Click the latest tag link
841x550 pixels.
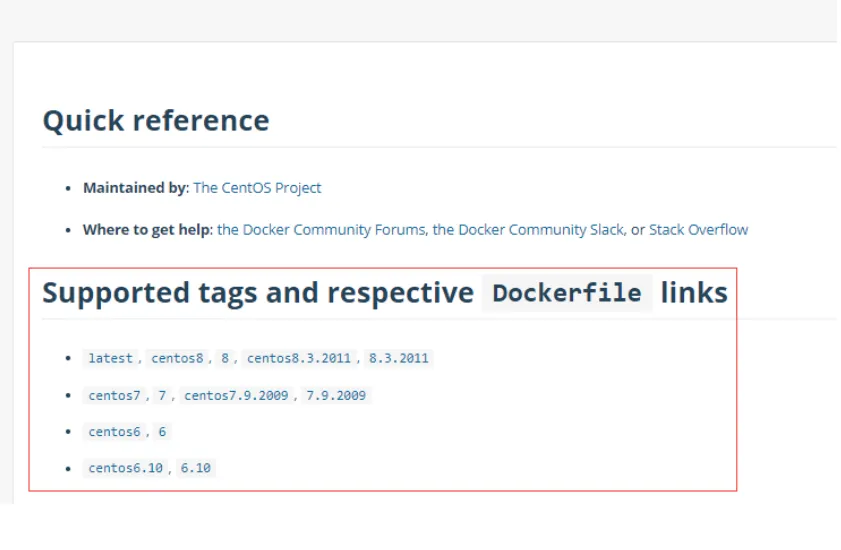click(110, 358)
